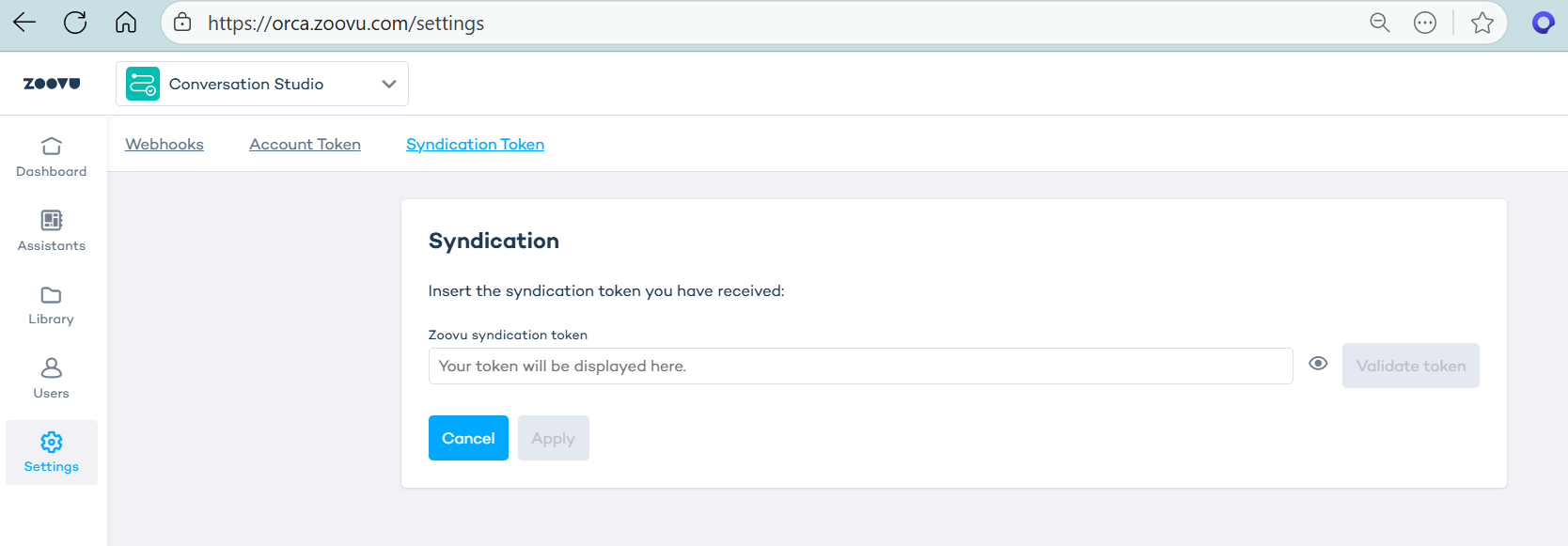This screenshot has height=546, width=1568.
Task: Go to Users via the sidebar icon
Action: coord(52,378)
